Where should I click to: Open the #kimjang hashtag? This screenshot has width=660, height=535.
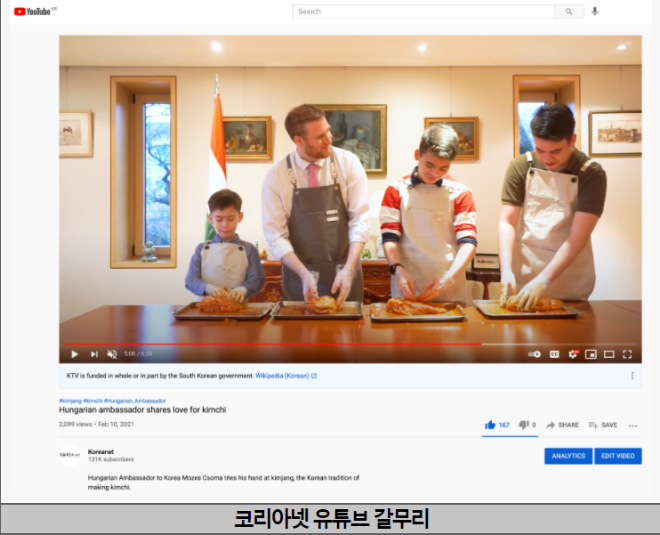(70, 401)
